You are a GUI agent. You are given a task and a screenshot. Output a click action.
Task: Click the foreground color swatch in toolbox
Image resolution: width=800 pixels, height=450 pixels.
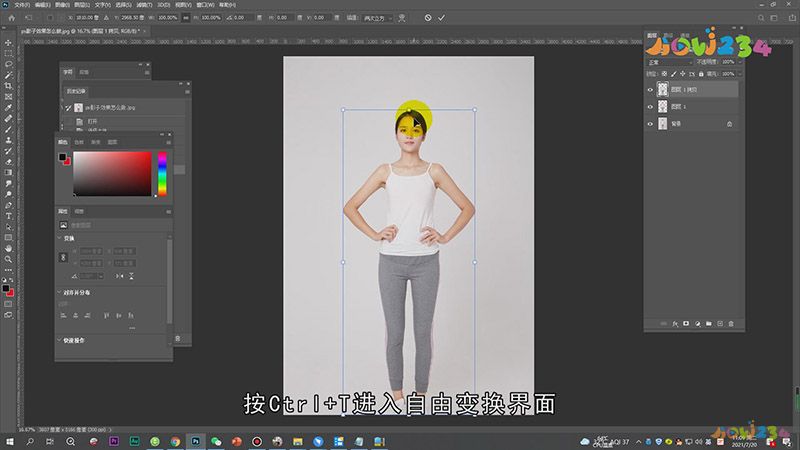(x=6, y=288)
